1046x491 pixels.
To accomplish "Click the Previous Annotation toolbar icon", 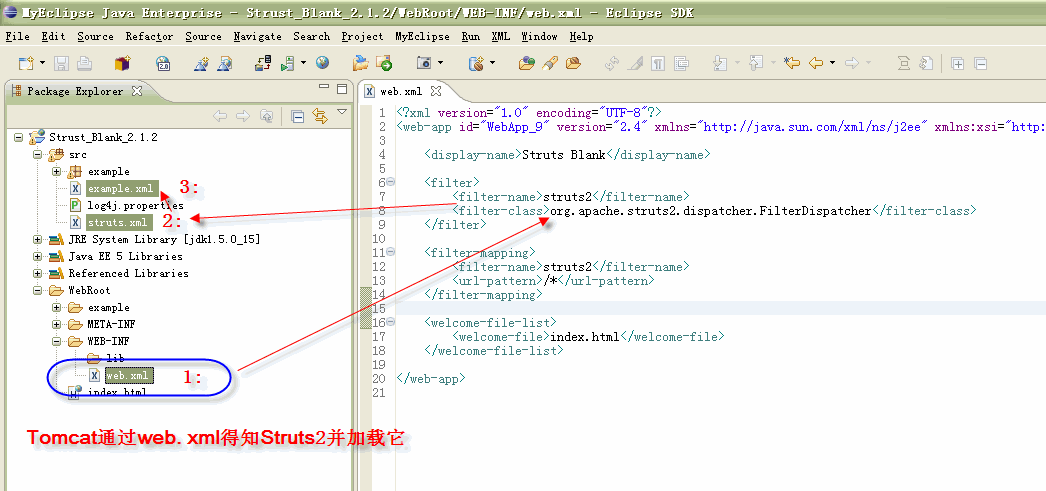I will (756, 63).
